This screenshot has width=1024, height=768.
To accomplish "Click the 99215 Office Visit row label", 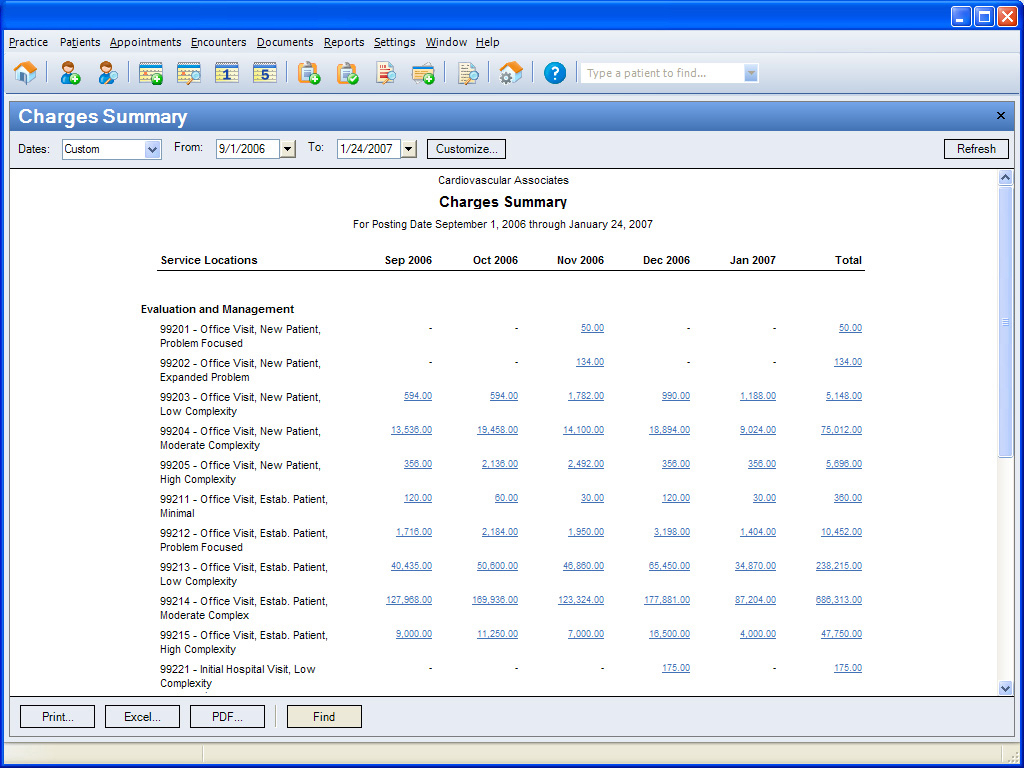I will [x=244, y=642].
